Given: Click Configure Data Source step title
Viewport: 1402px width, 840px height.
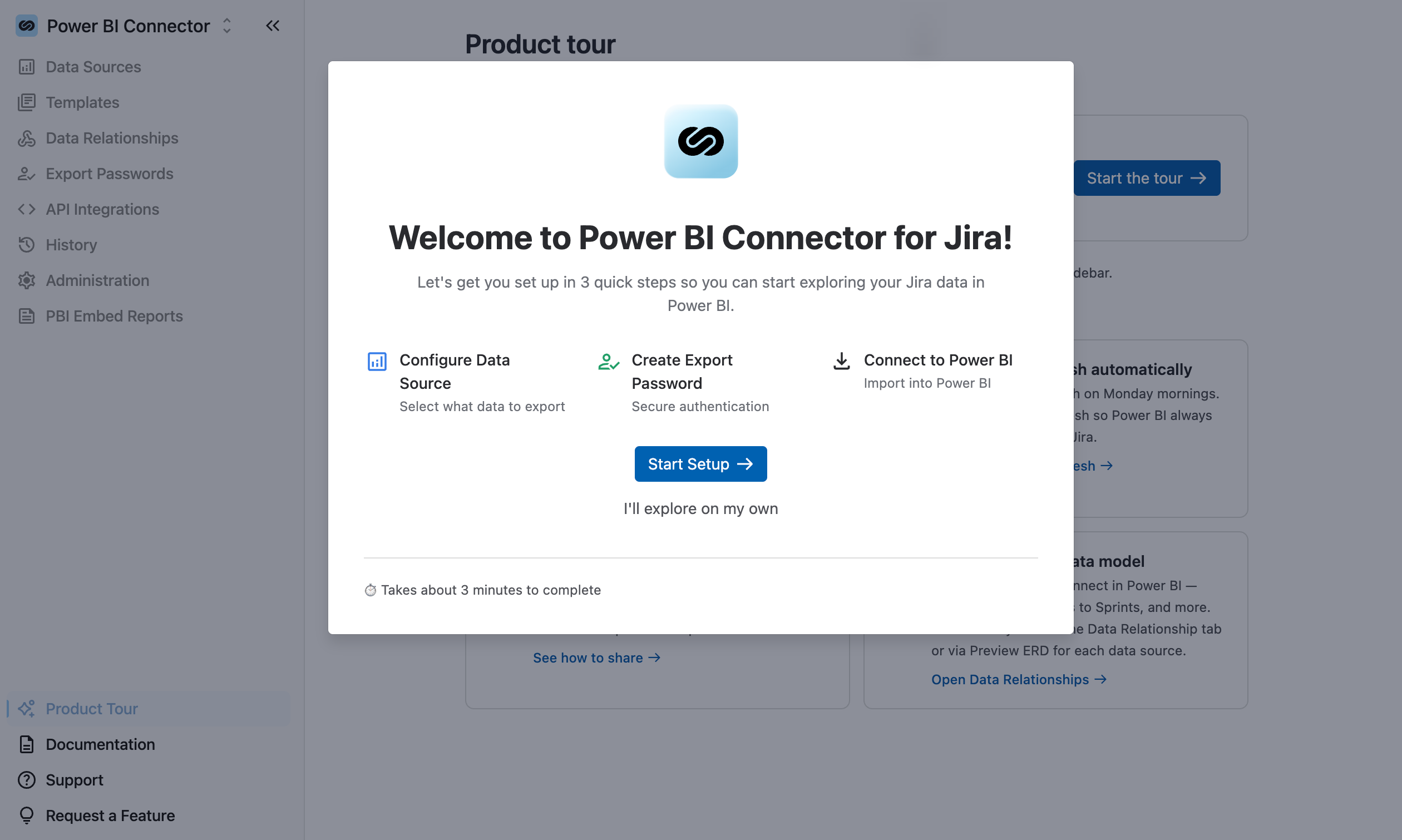Looking at the screenshot, I should 455,372.
